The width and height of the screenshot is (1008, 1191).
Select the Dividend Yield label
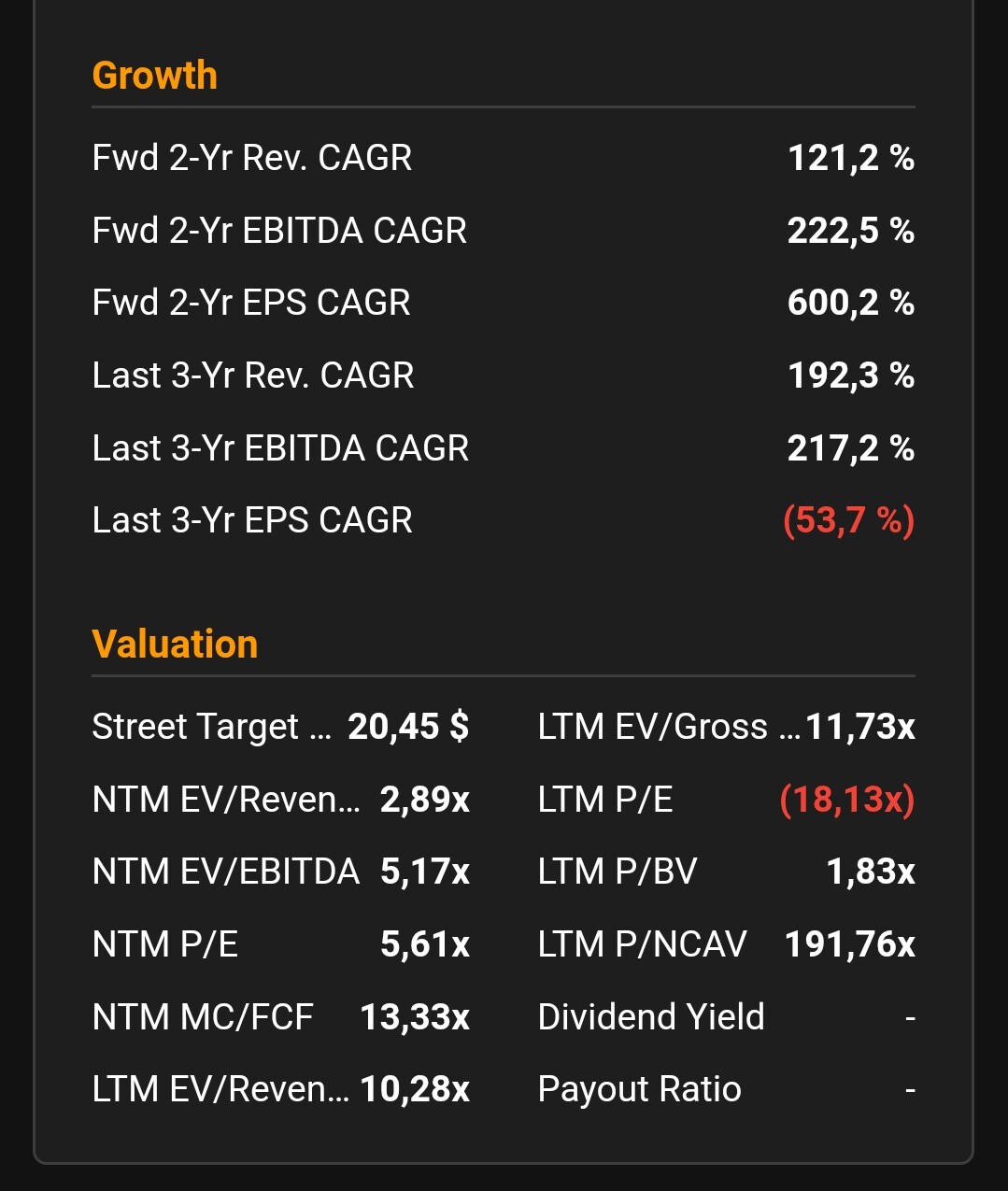pos(651,1017)
